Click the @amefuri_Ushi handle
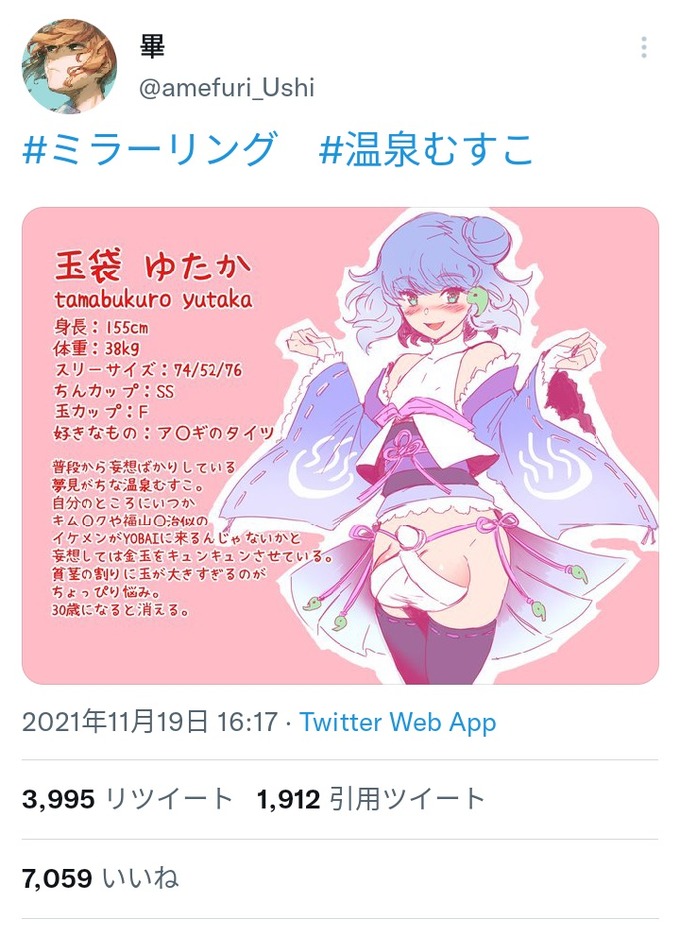Viewport: 680px width, 936px height. (226, 88)
